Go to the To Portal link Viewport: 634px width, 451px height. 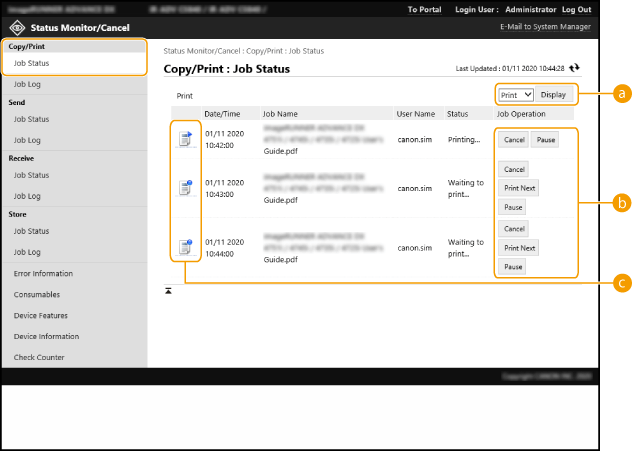coord(426,9)
